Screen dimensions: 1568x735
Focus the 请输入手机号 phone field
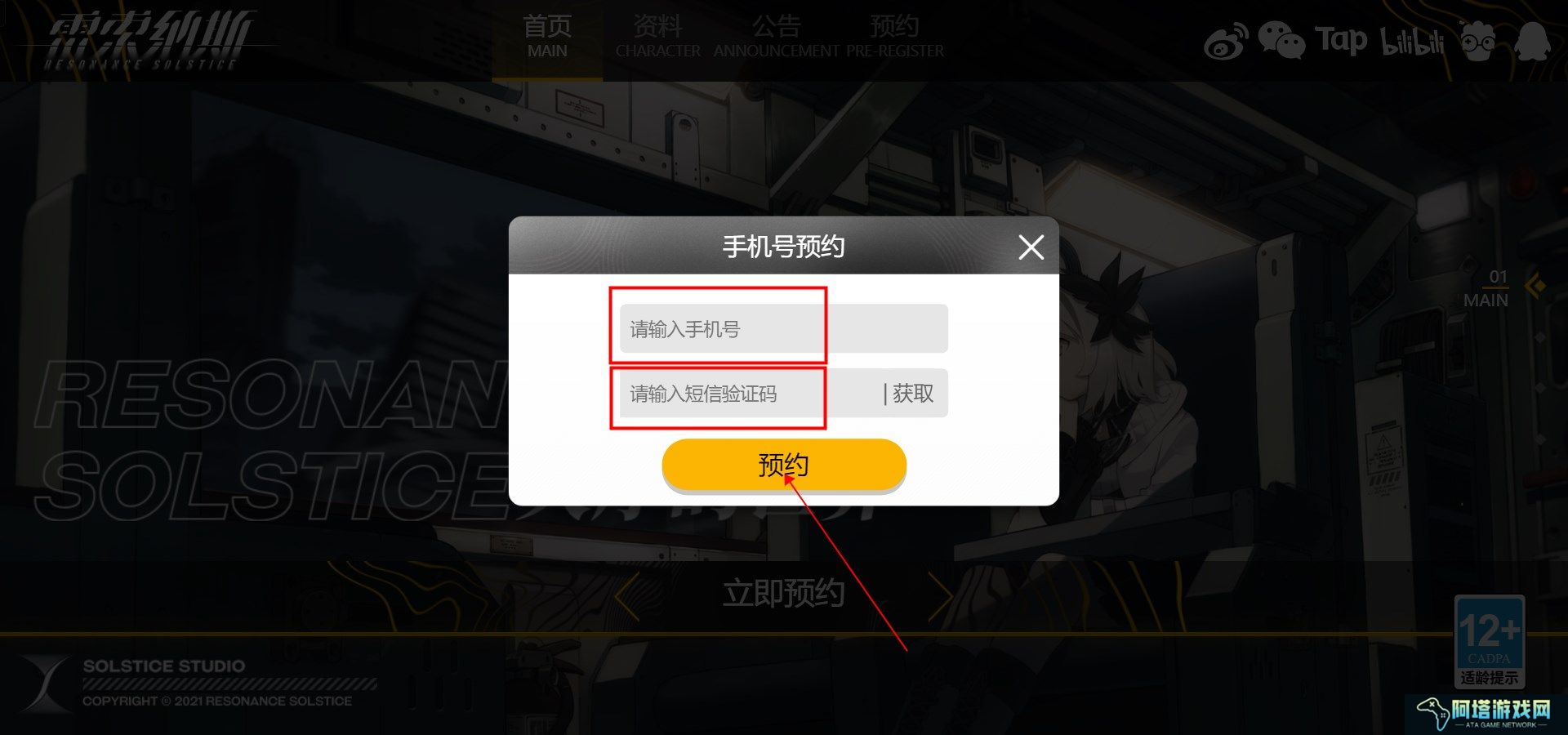point(784,328)
